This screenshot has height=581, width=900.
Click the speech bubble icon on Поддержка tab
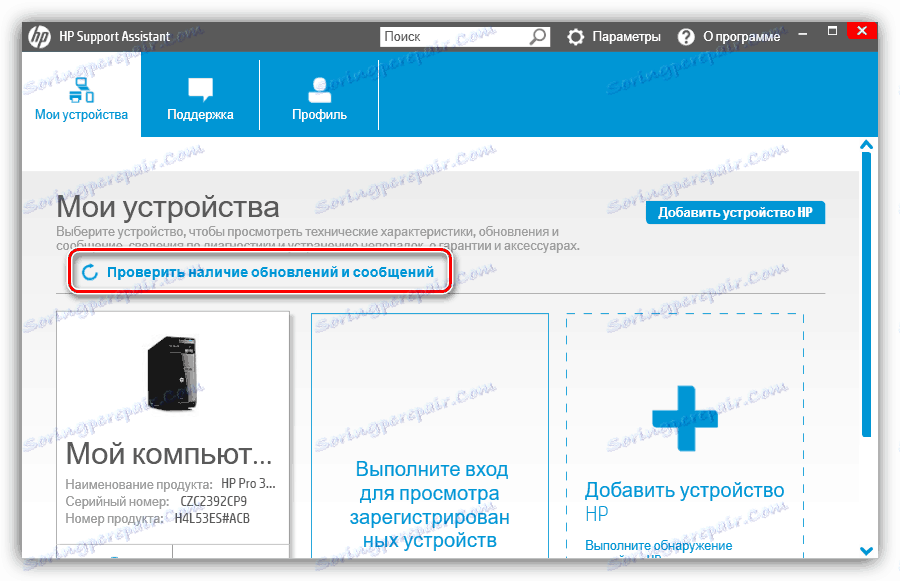click(200, 88)
